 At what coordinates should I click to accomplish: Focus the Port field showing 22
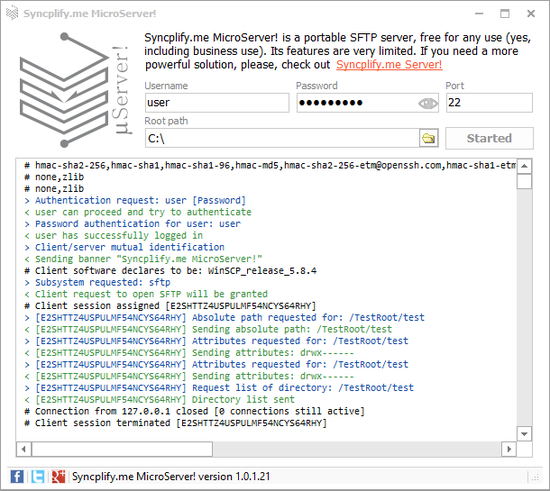click(489, 103)
